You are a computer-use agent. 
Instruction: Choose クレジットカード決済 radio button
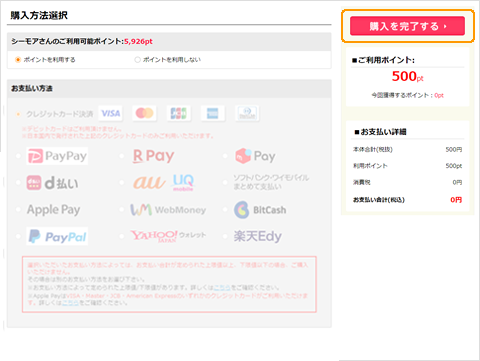pyautogui.click(x=18, y=114)
